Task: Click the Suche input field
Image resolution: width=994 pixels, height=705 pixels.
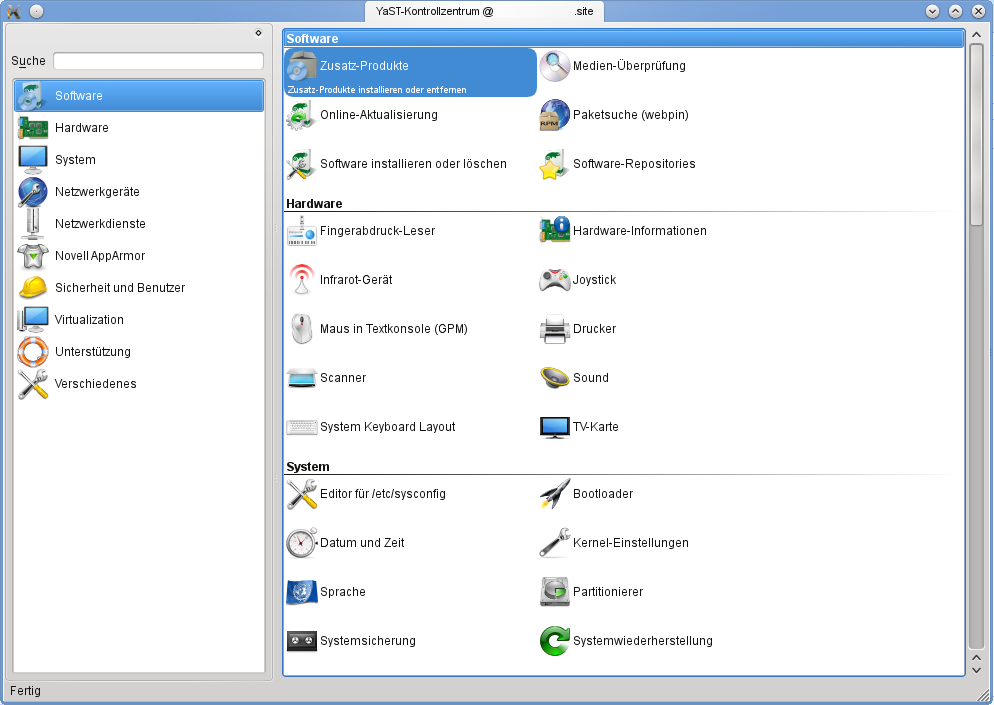Action: pyautogui.click(x=158, y=61)
